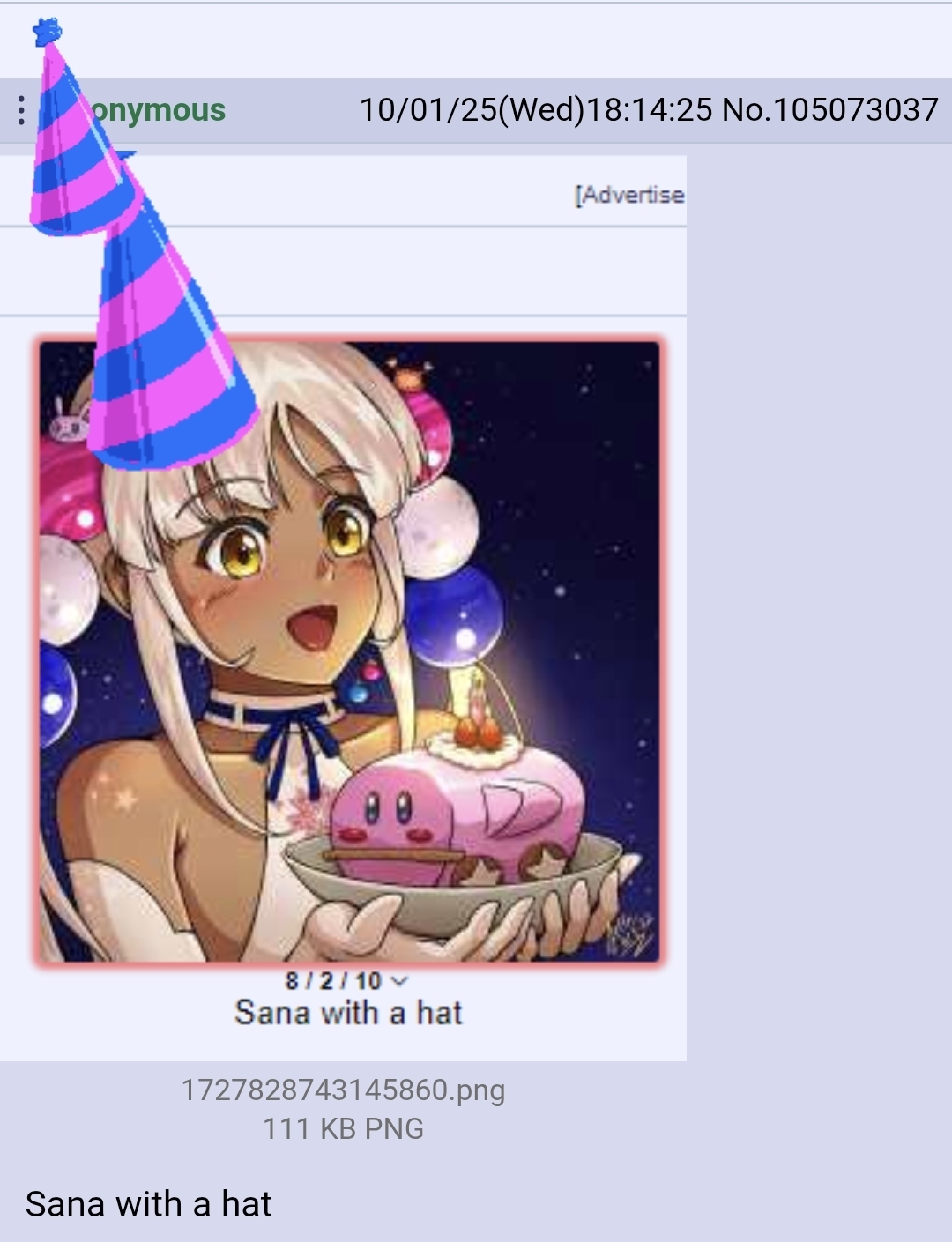952x1242 pixels.
Task: Click the Anonymous poster name
Action: pyautogui.click(x=159, y=110)
